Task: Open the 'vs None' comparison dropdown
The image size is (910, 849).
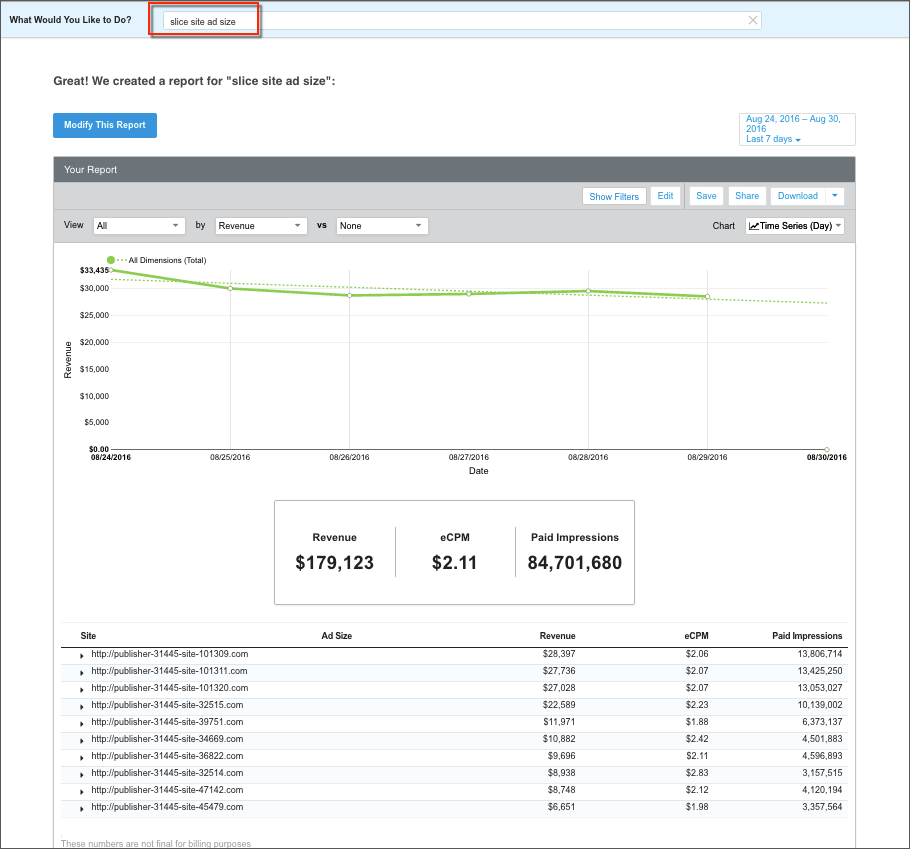Action: (x=382, y=226)
